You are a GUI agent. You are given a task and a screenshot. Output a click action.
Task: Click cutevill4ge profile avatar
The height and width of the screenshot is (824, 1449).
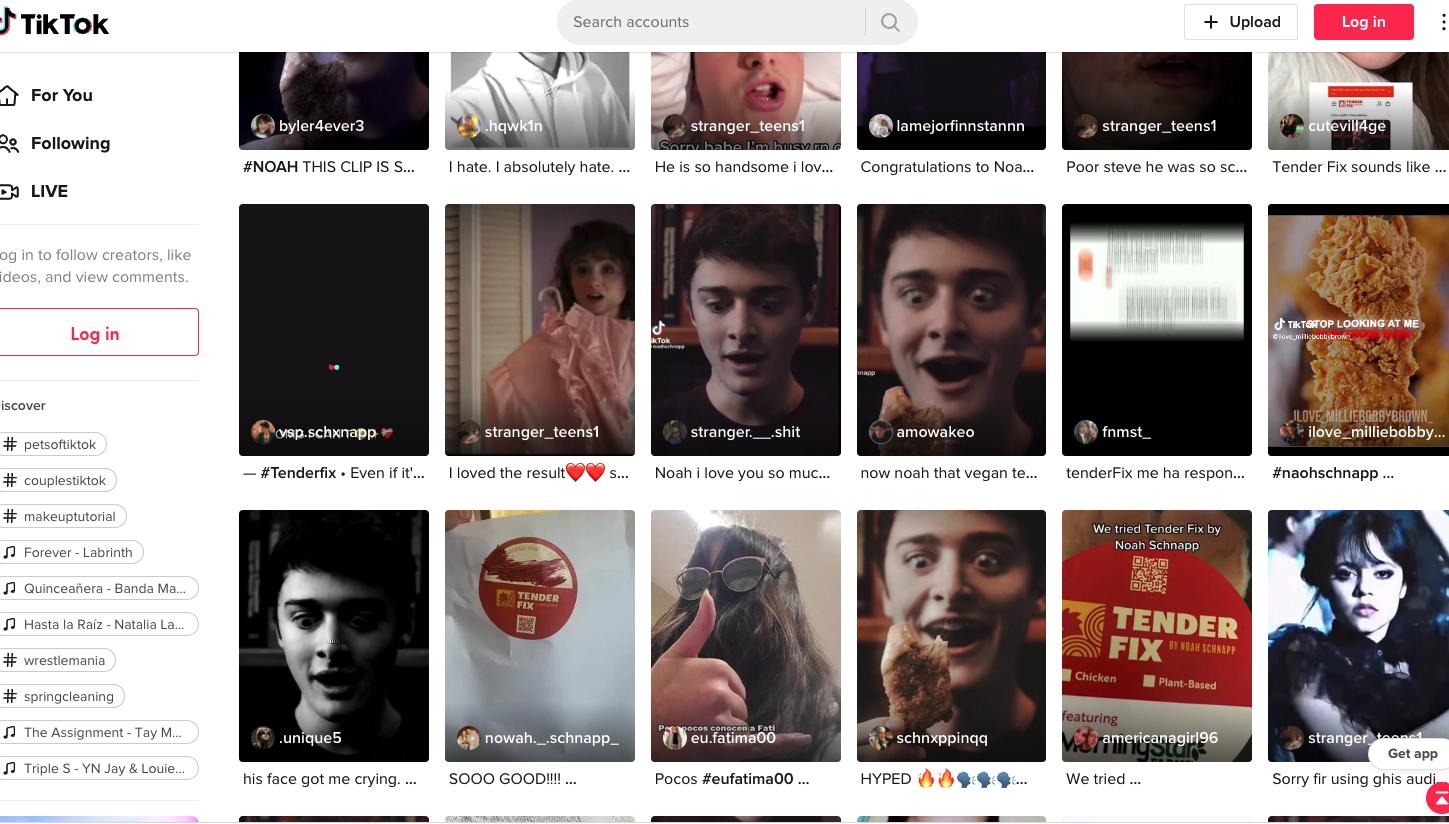(1293, 126)
